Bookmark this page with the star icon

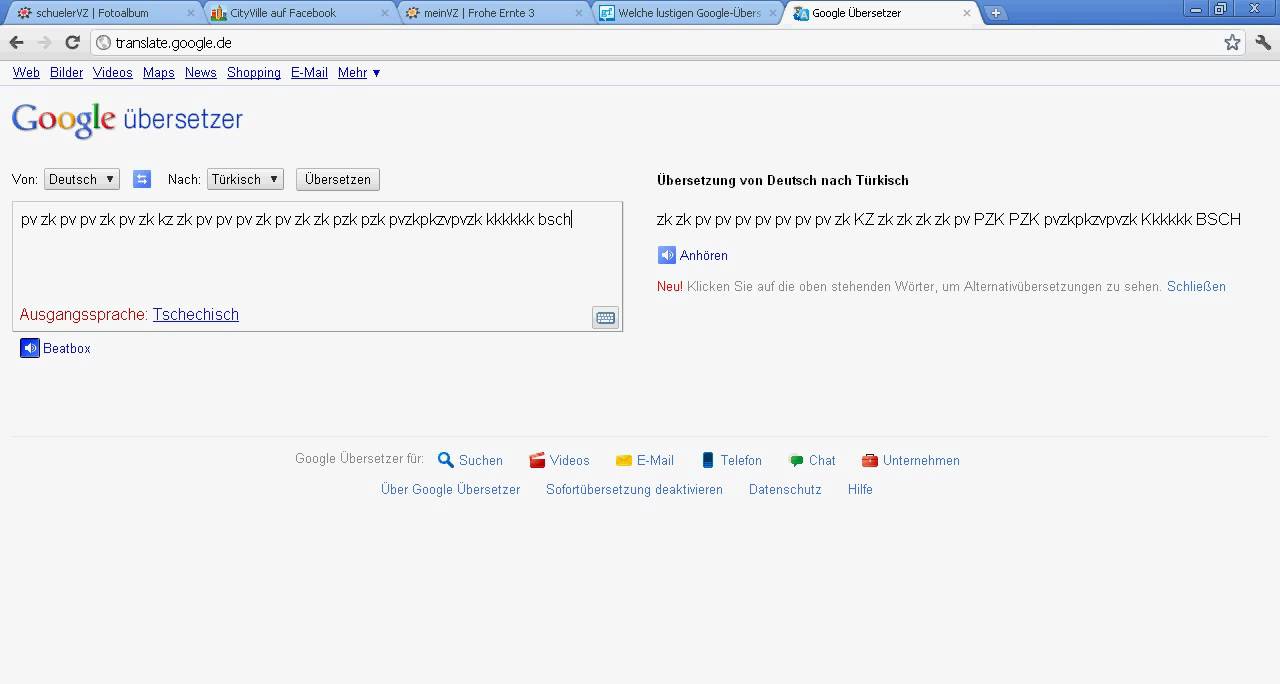tap(1232, 42)
